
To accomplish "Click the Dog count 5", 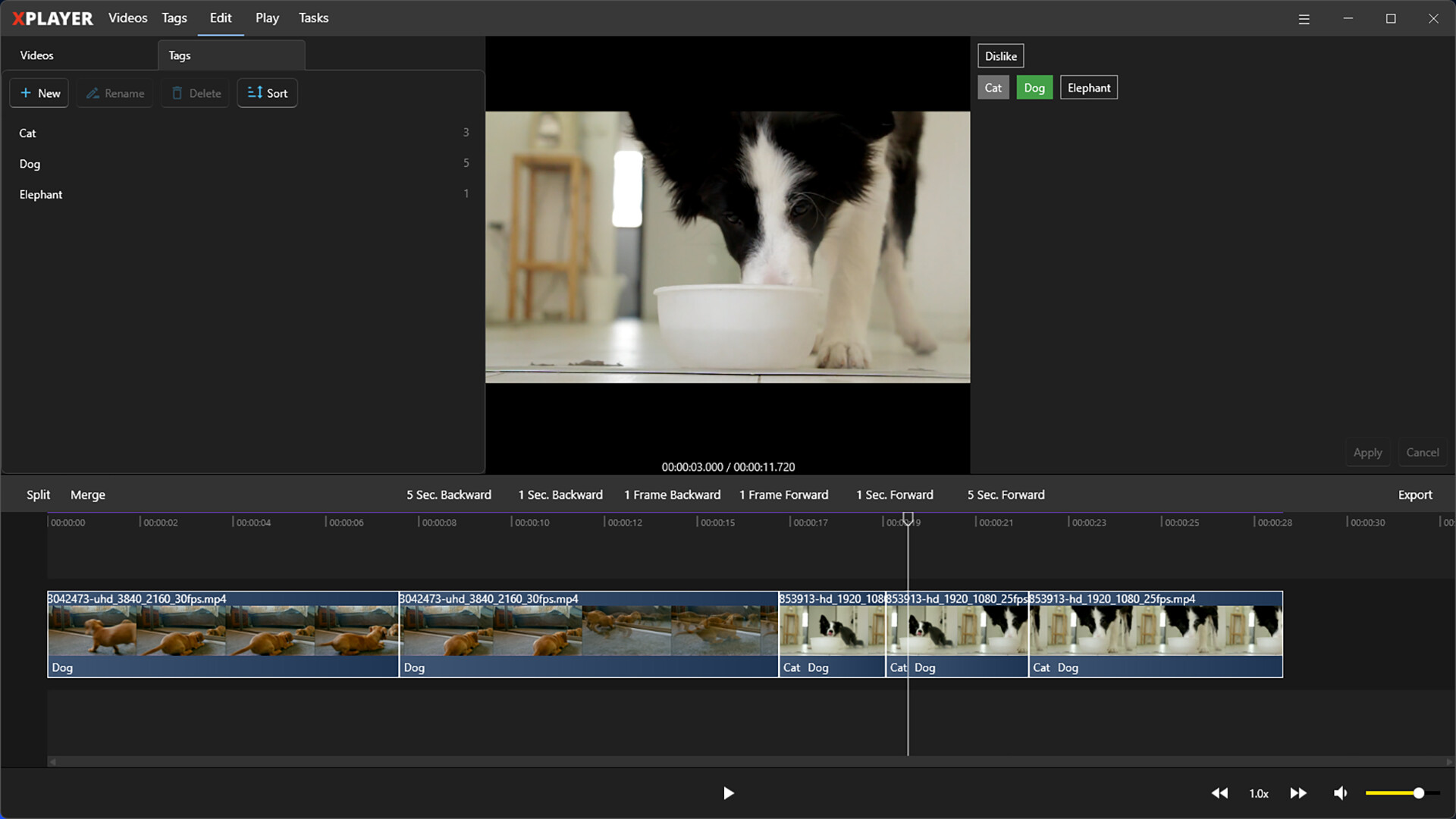I will (x=466, y=163).
